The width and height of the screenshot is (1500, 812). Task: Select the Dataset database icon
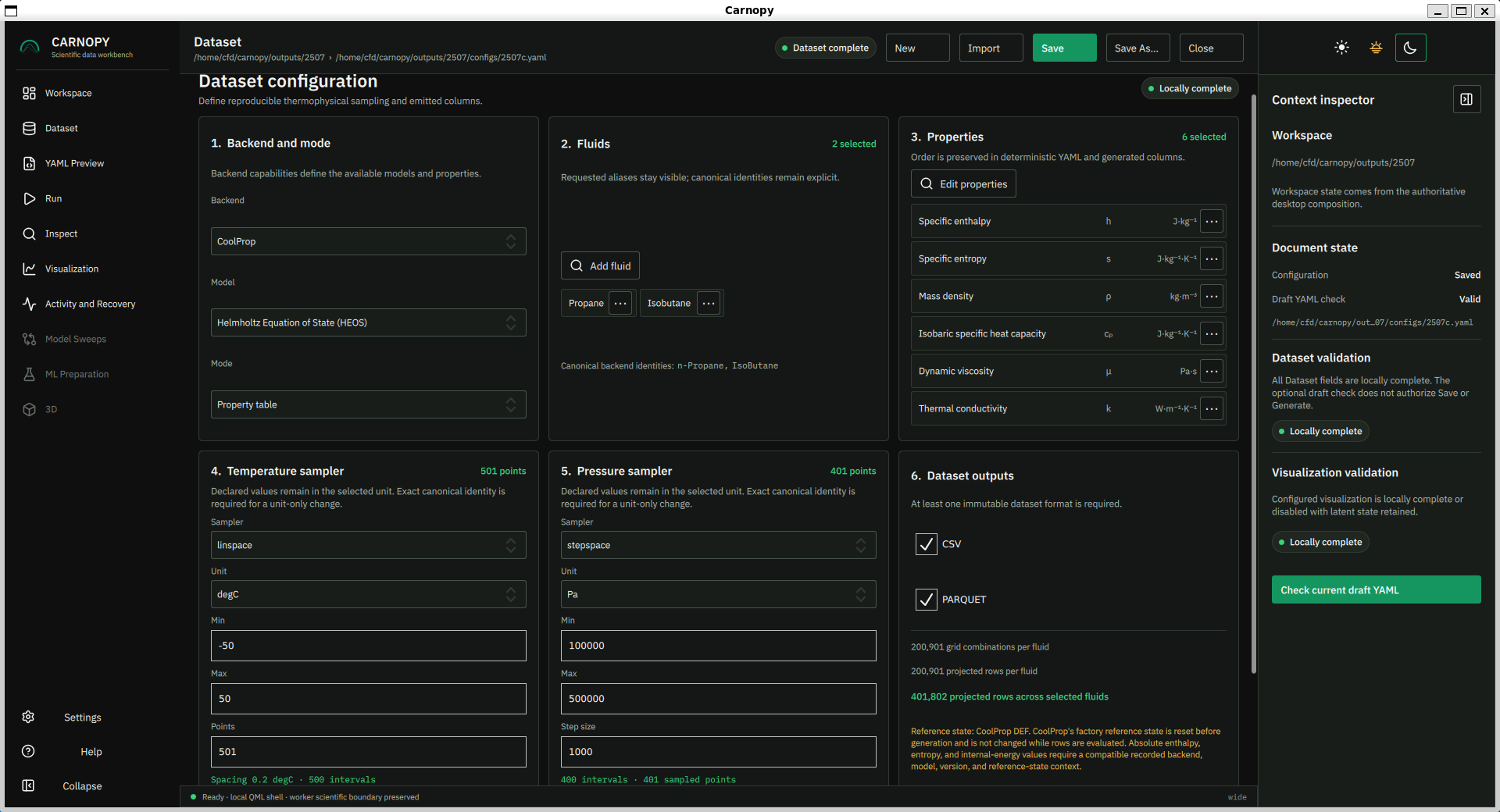[29, 128]
